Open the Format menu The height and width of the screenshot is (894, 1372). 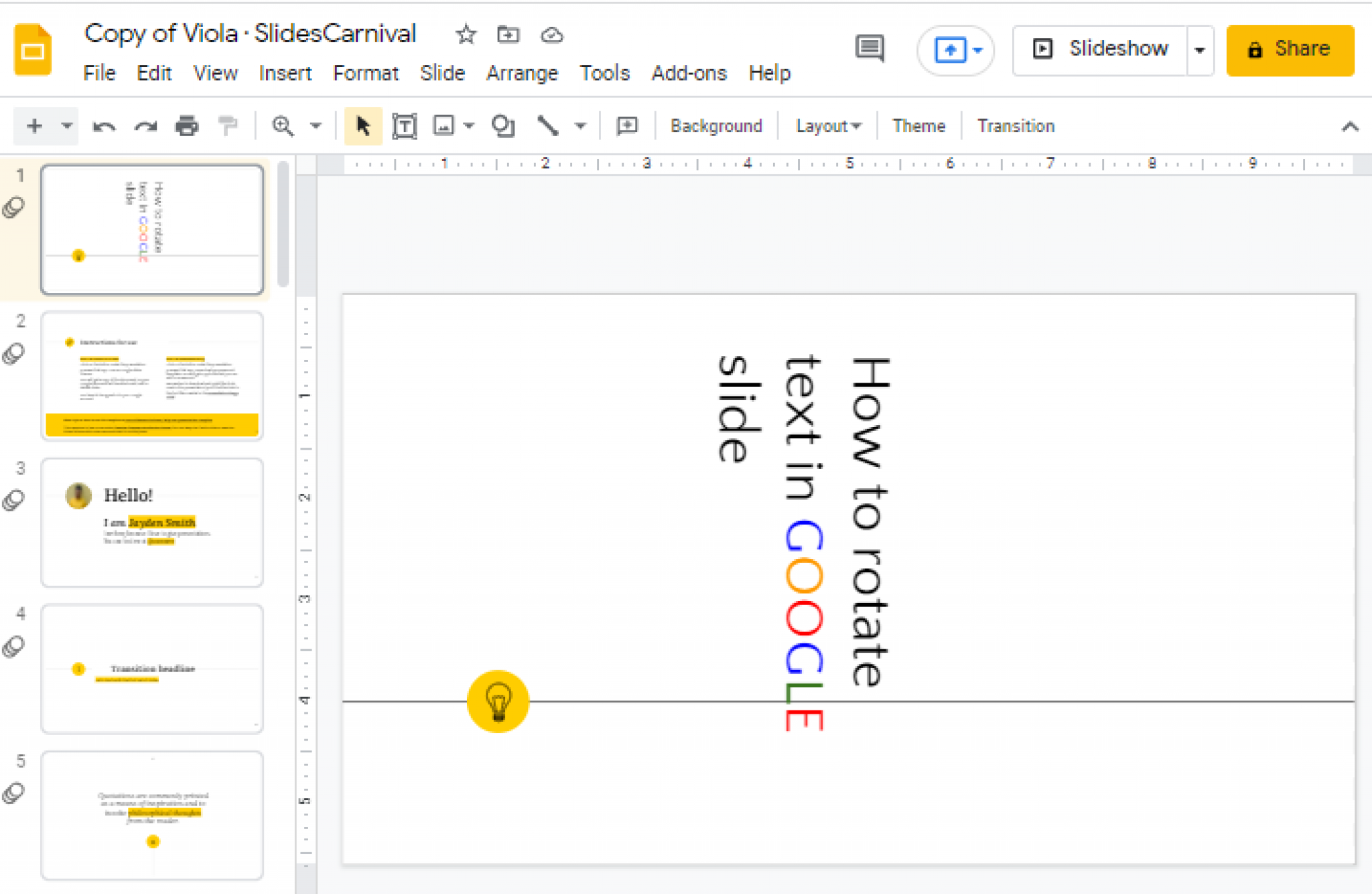click(366, 72)
